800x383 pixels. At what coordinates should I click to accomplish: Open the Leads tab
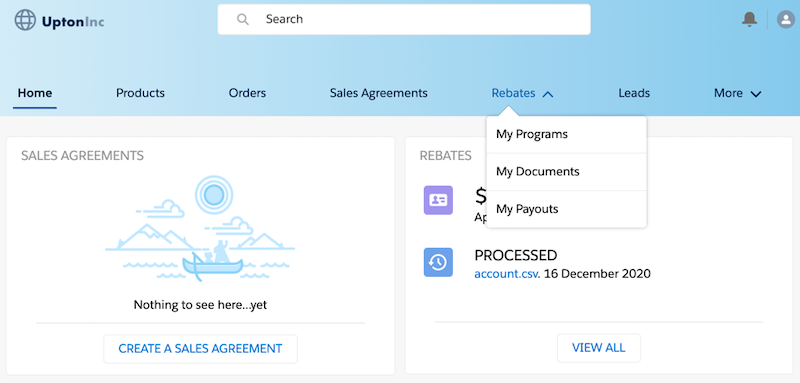[634, 93]
